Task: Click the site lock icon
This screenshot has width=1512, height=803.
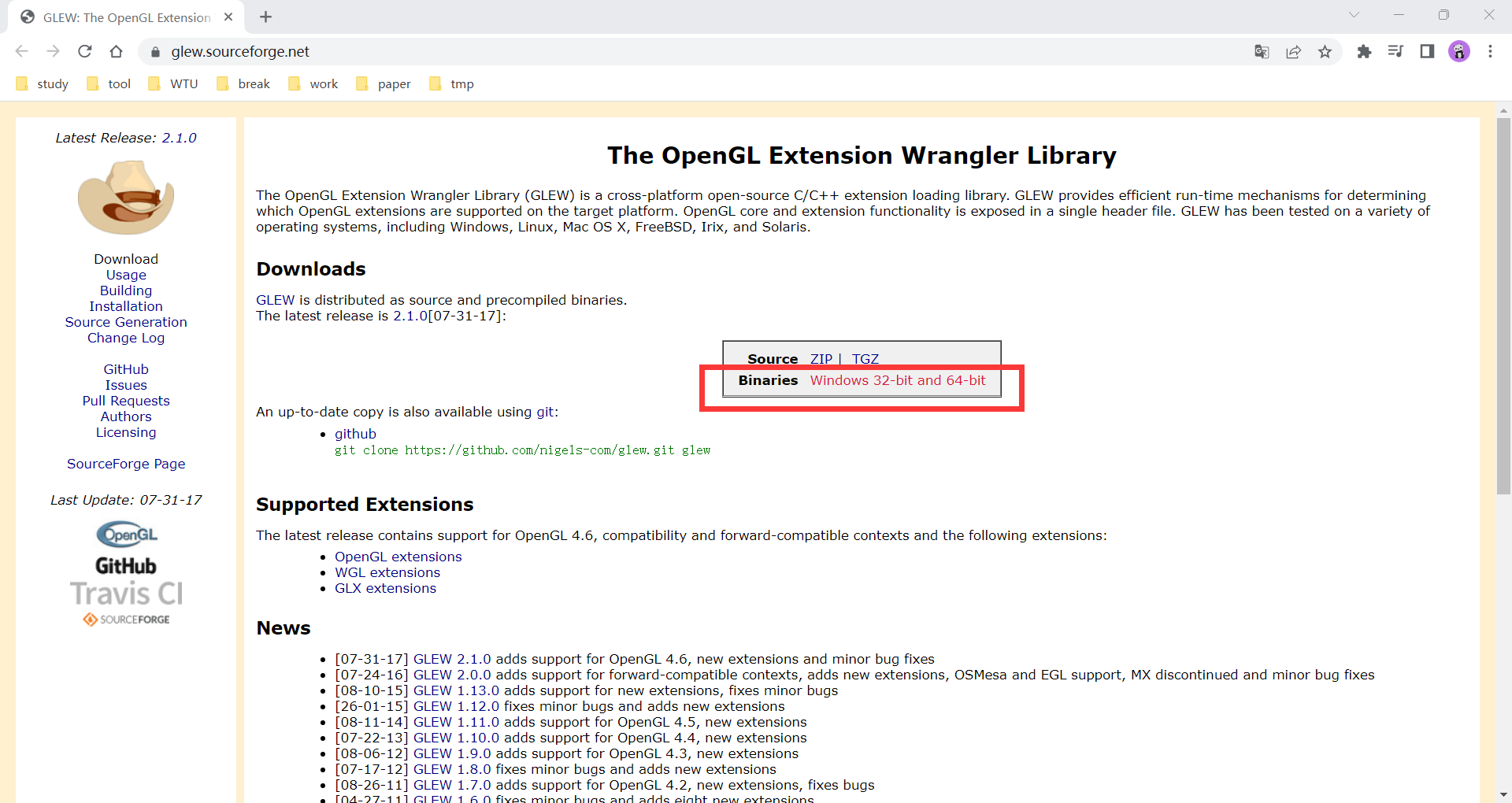Action: 155,52
